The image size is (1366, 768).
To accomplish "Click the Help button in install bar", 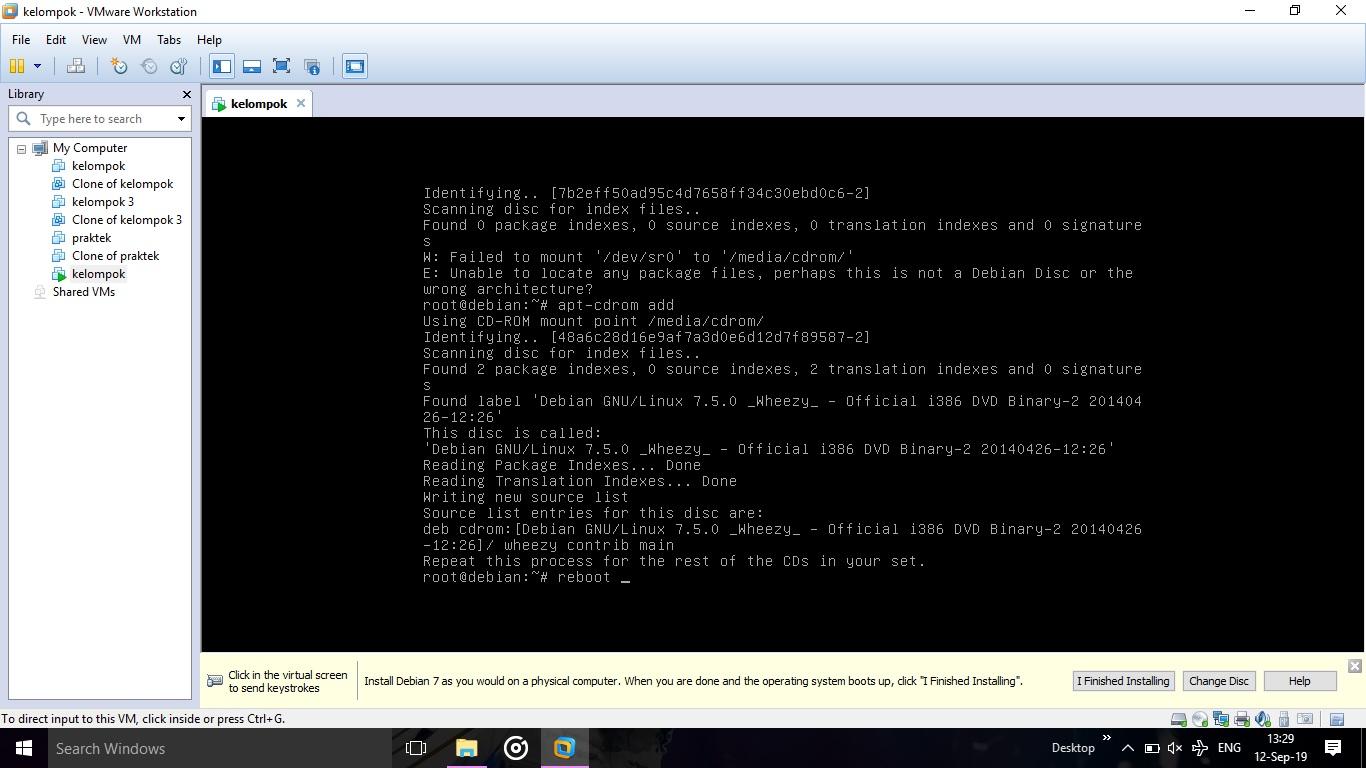I will coord(1299,681).
